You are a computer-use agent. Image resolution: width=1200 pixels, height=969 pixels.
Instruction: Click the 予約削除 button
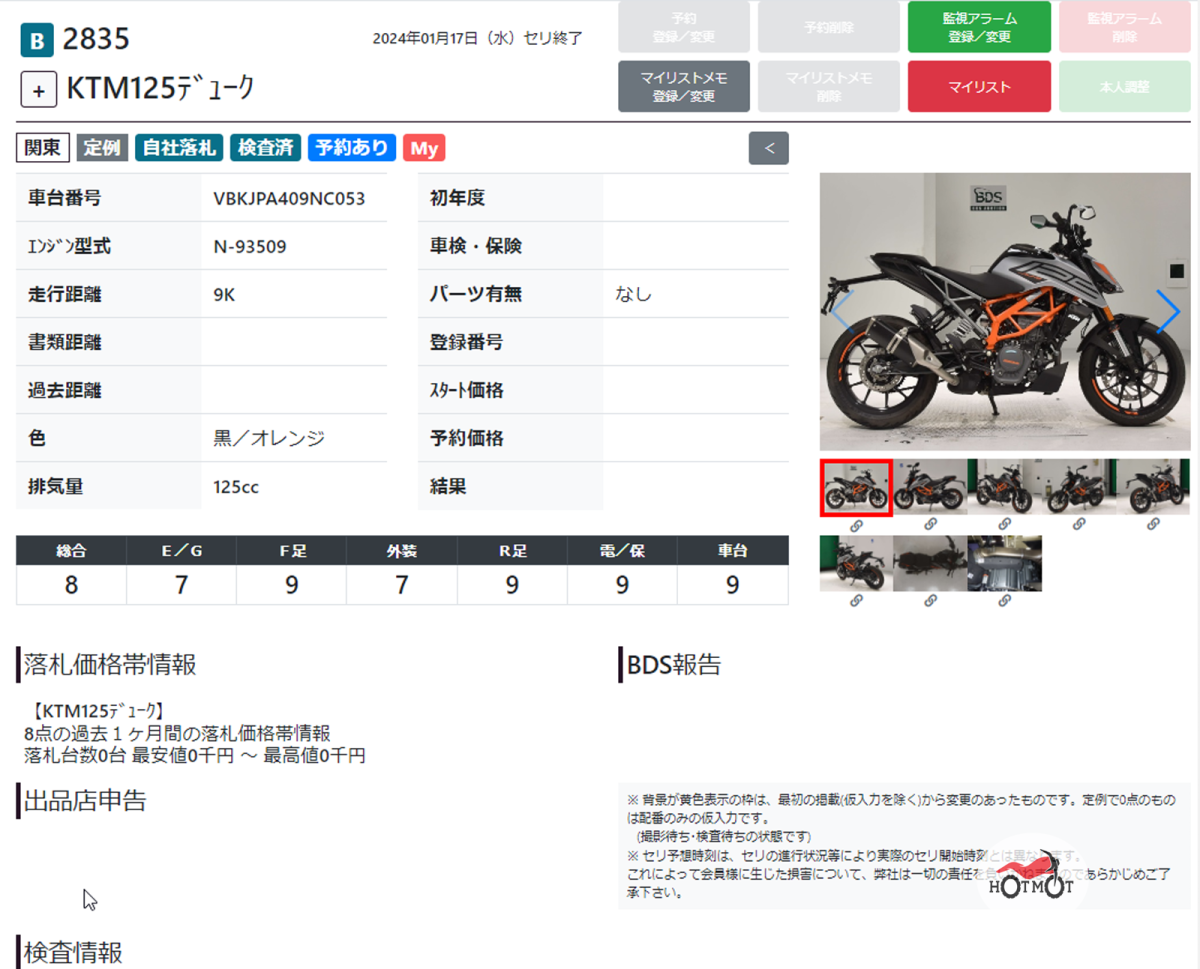[x=829, y=27]
